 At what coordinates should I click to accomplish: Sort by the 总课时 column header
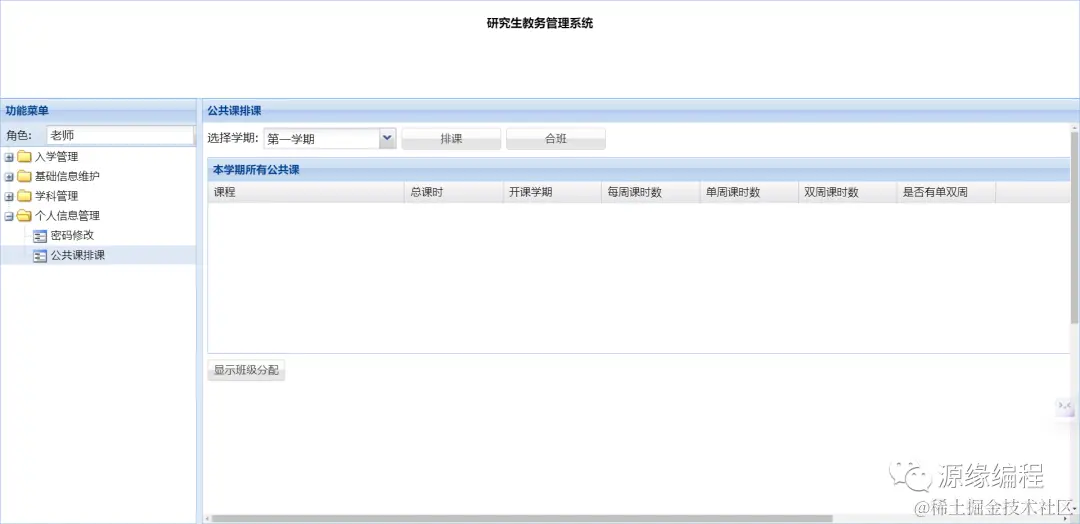(x=454, y=192)
